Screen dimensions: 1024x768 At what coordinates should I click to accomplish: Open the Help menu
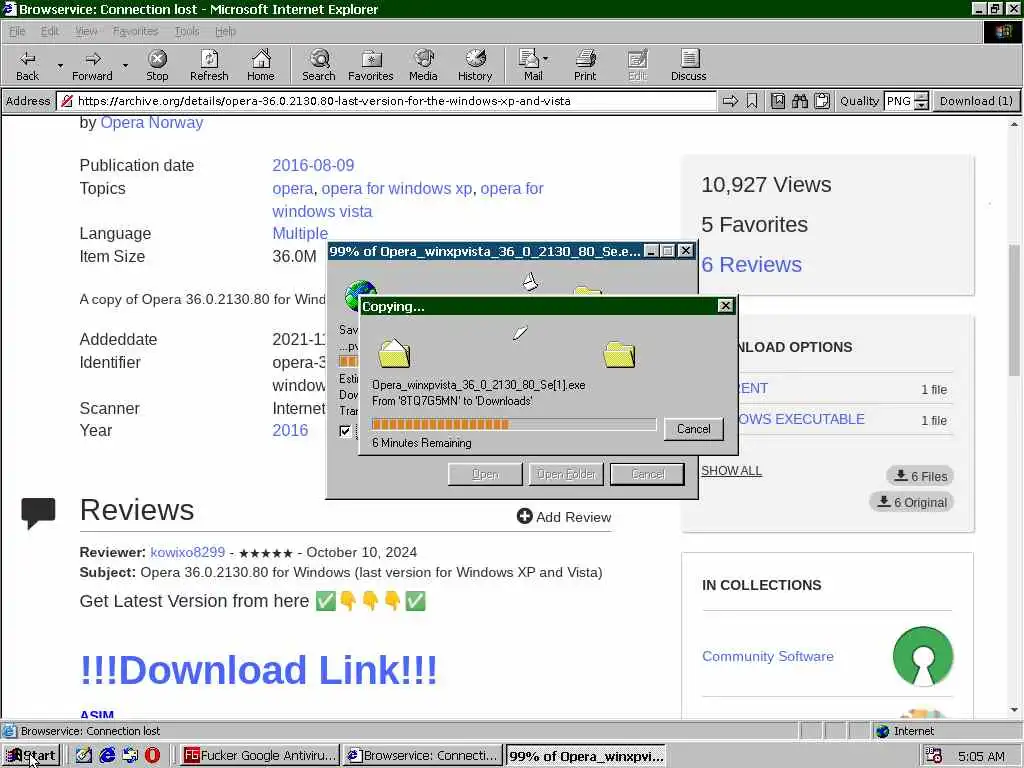(x=225, y=31)
